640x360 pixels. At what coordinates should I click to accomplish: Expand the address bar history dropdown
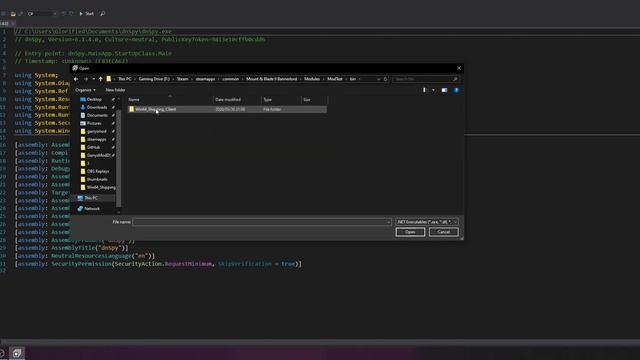tap(378, 79)
